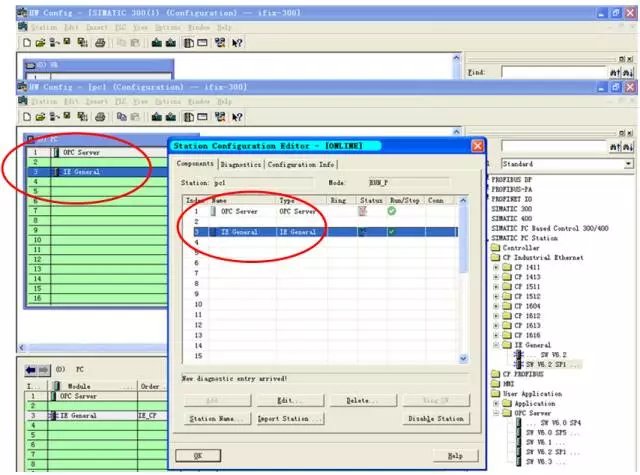Image resolution: width=640 pixels, height=475 pixels.
Task: Click the green Run/Stop icon for OPC Server
Action: coord(392,211)
